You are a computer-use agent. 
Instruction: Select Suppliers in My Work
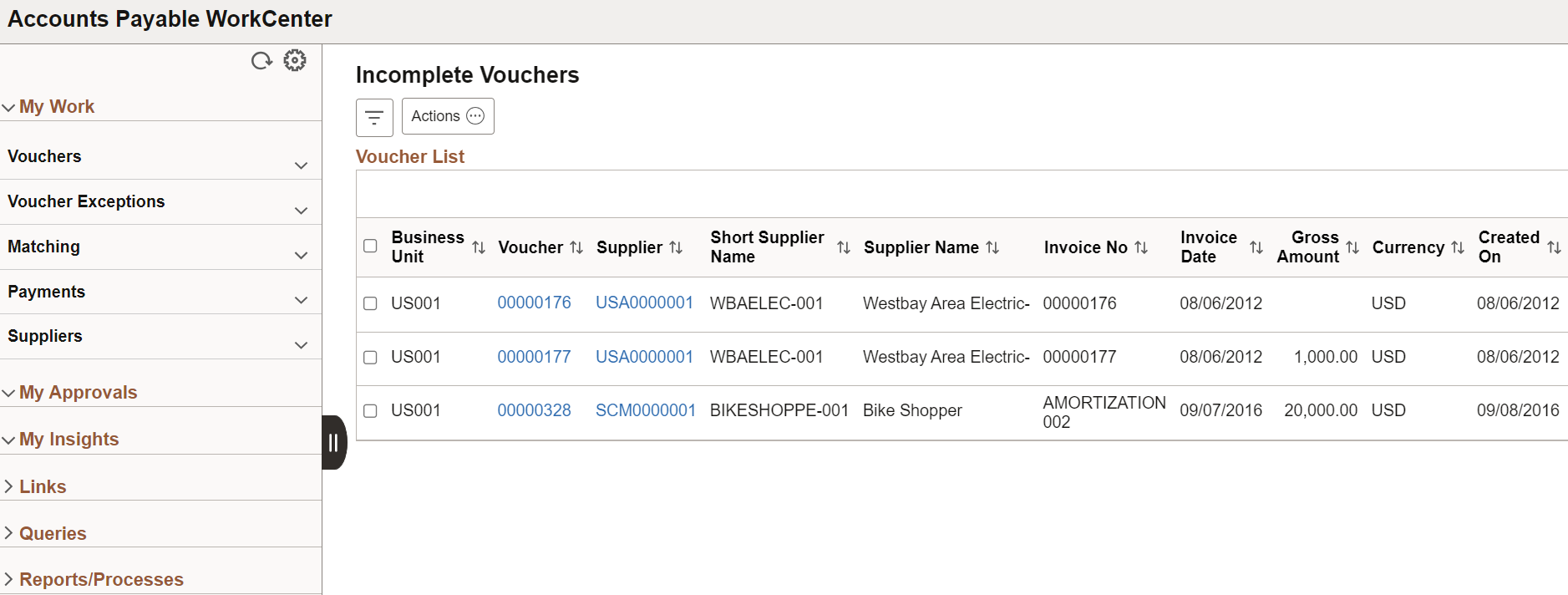click(45, 336)
